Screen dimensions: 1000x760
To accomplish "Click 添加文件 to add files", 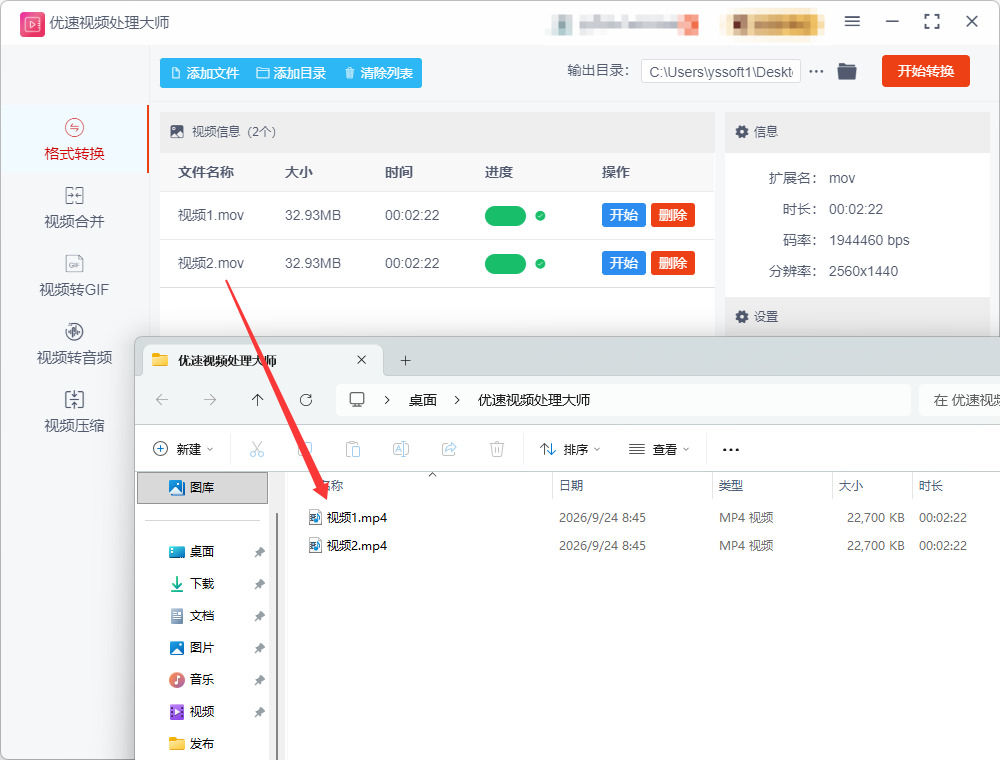I will [205, 73].
